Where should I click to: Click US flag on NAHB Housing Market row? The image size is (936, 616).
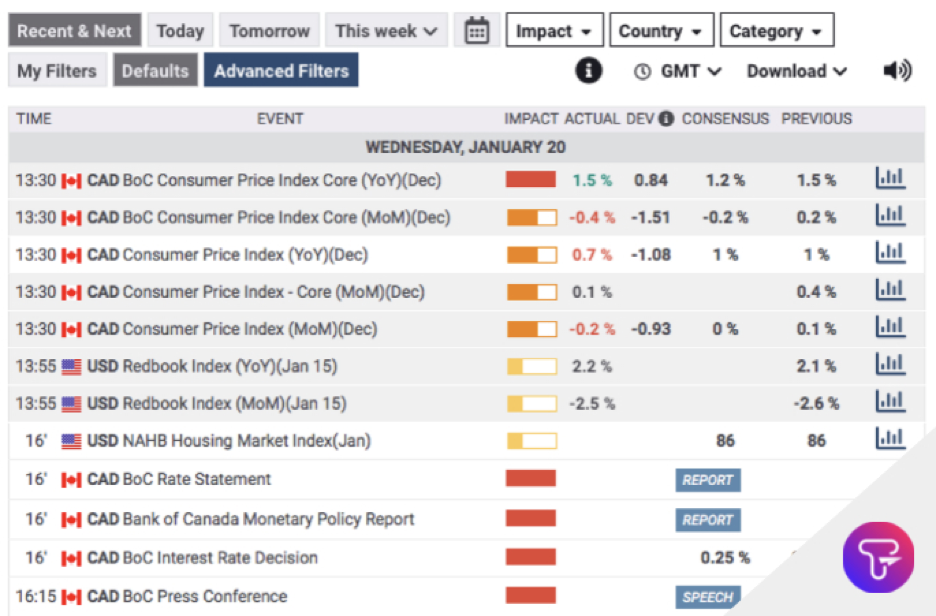point(71,442)
